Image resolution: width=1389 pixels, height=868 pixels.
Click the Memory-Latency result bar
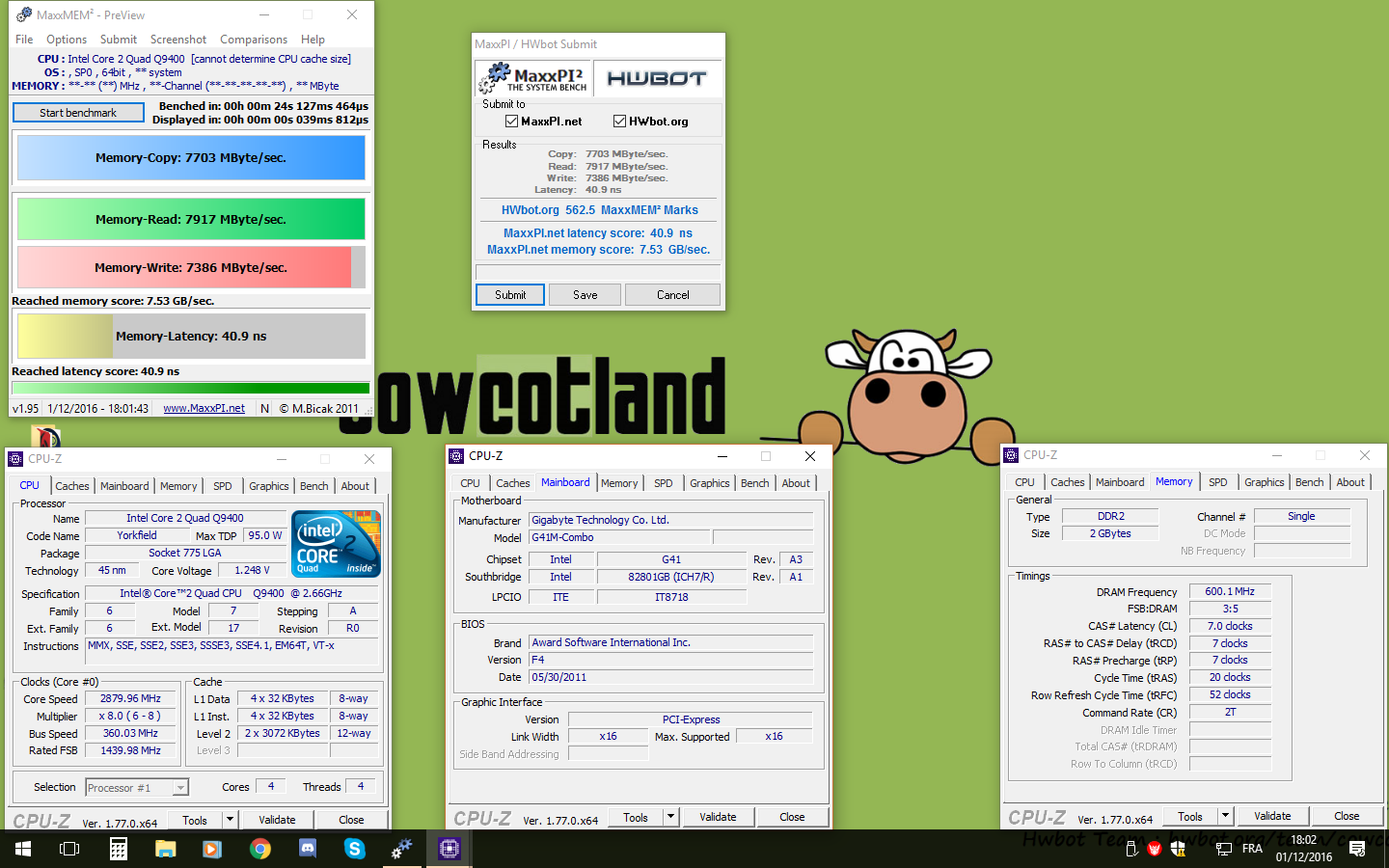point(191,336)
